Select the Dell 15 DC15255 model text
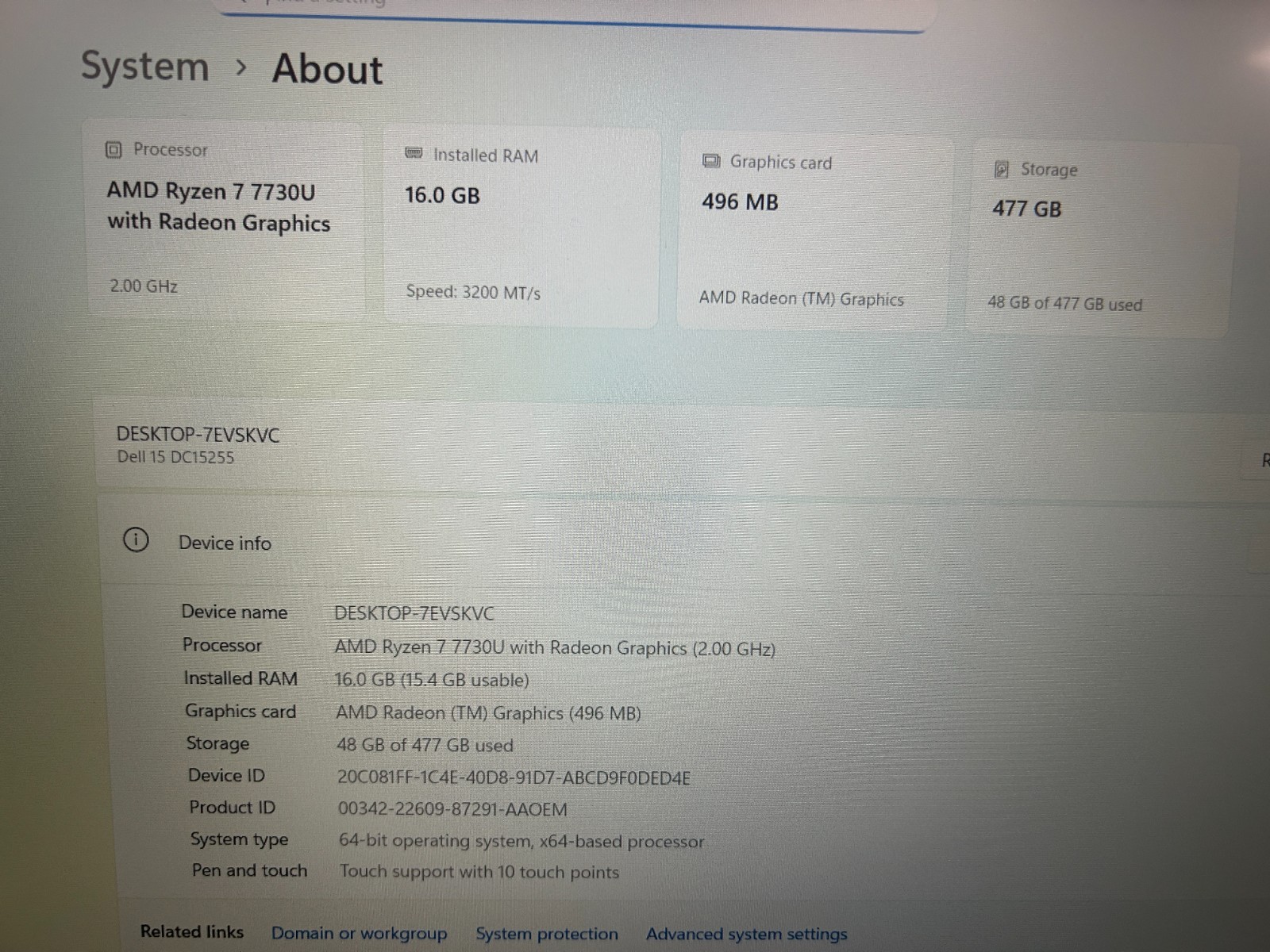This screenshot has height=952, width=1270. pyautogui.click(x=175, y=457)
